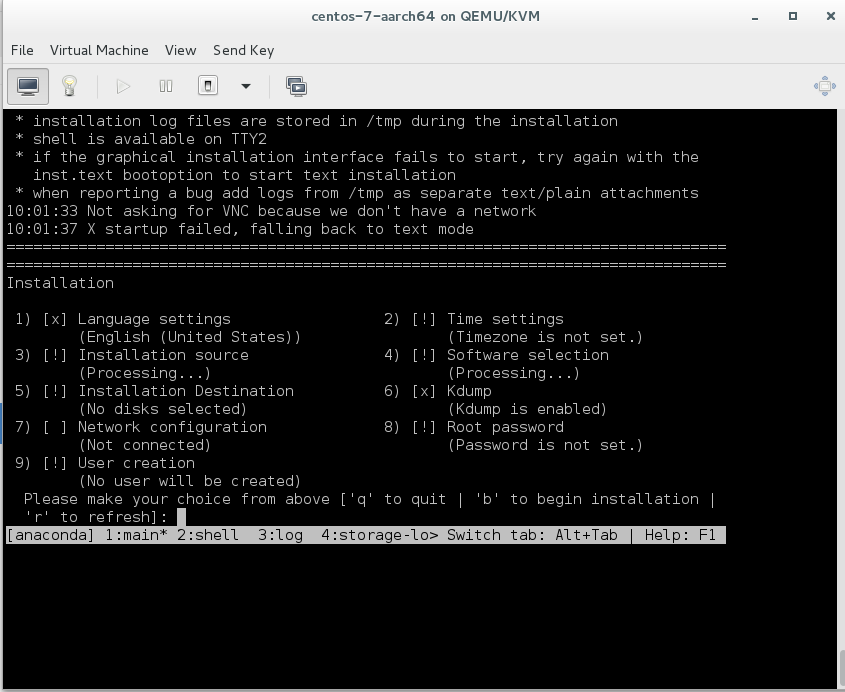
Task: Click the 'User creation' entry
Action: (x=136, y=463)
